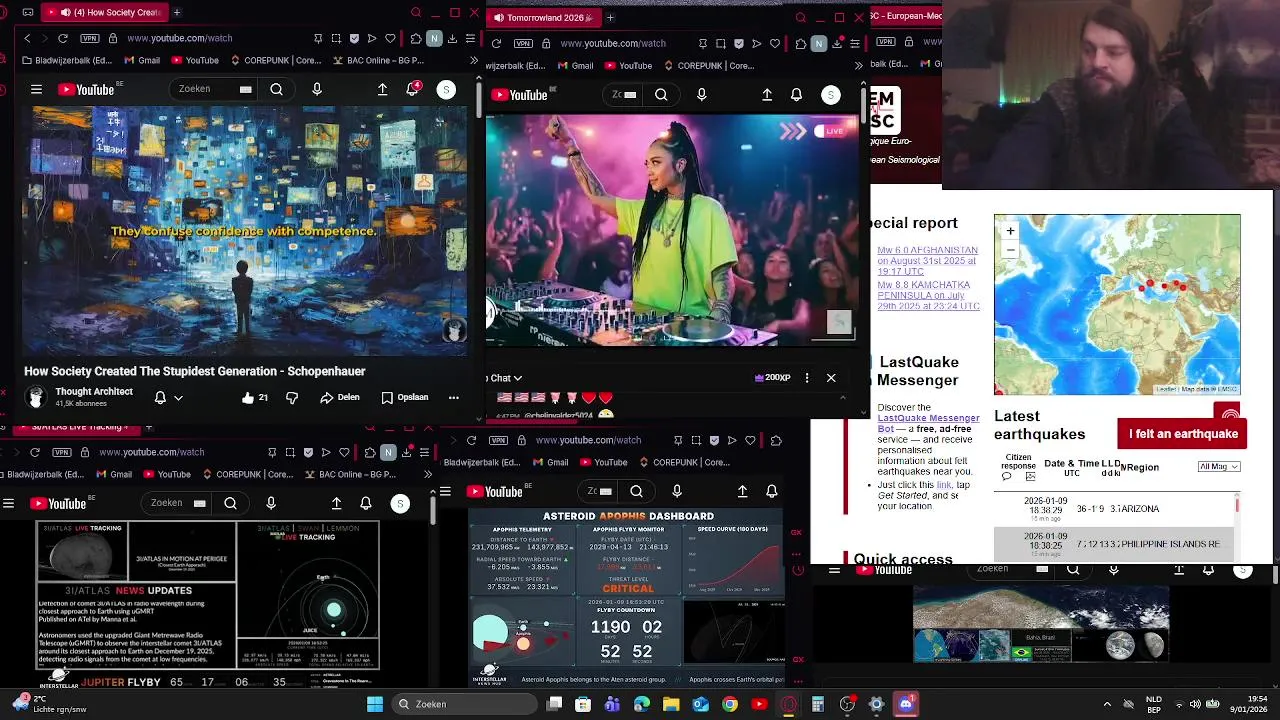Open volume control in system tray

coord(1195,704)
